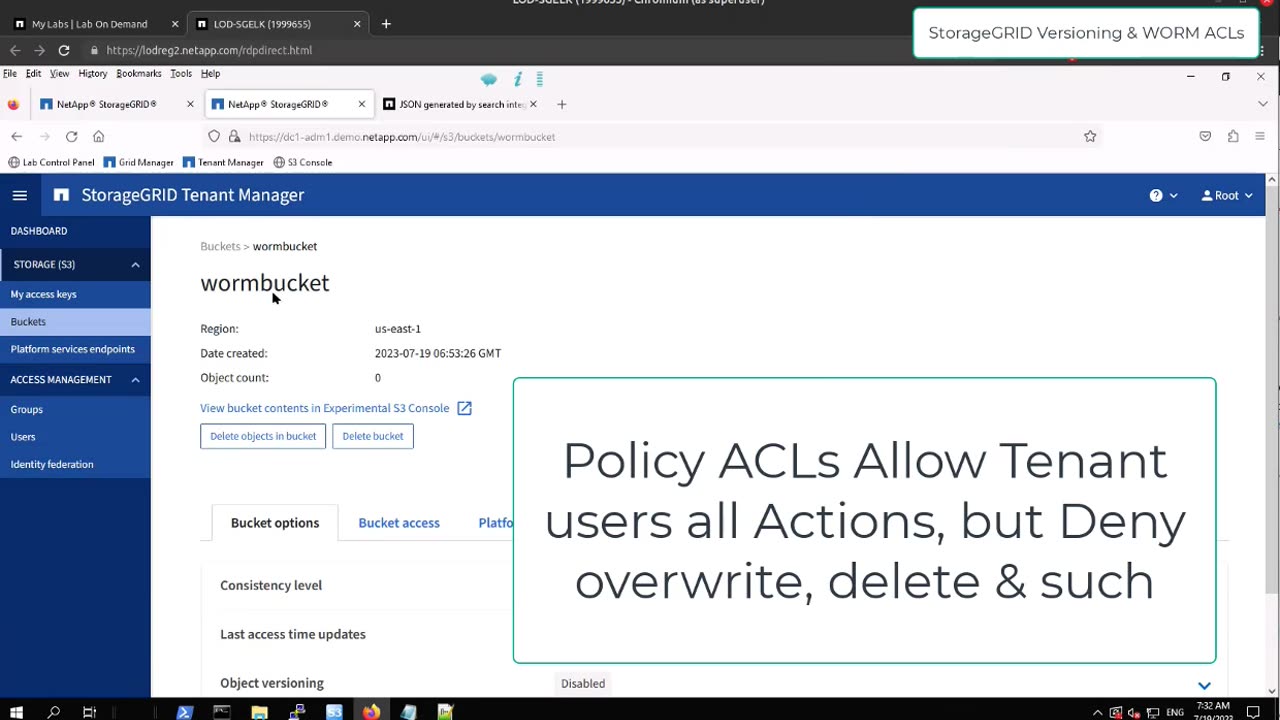Open the S3 browser taskbar icon
1280x720 pixels.
(334, 712)
